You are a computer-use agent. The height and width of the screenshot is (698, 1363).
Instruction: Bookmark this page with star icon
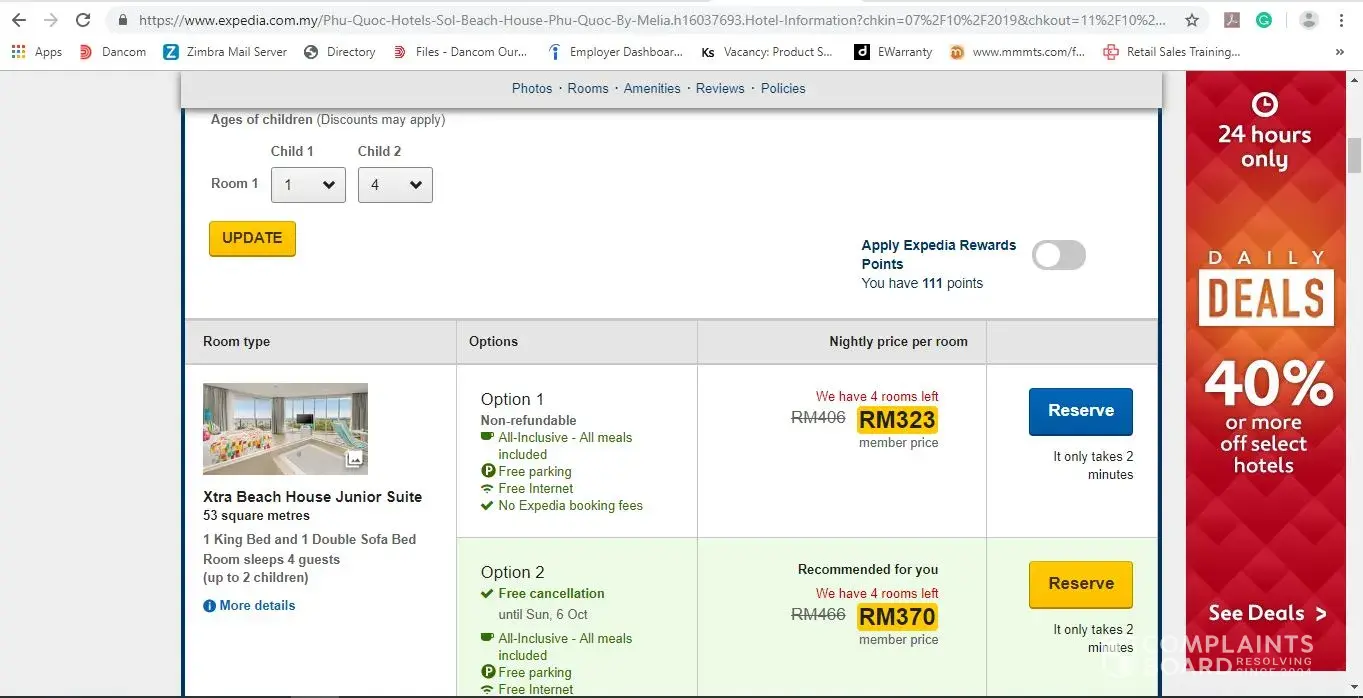1192,20
